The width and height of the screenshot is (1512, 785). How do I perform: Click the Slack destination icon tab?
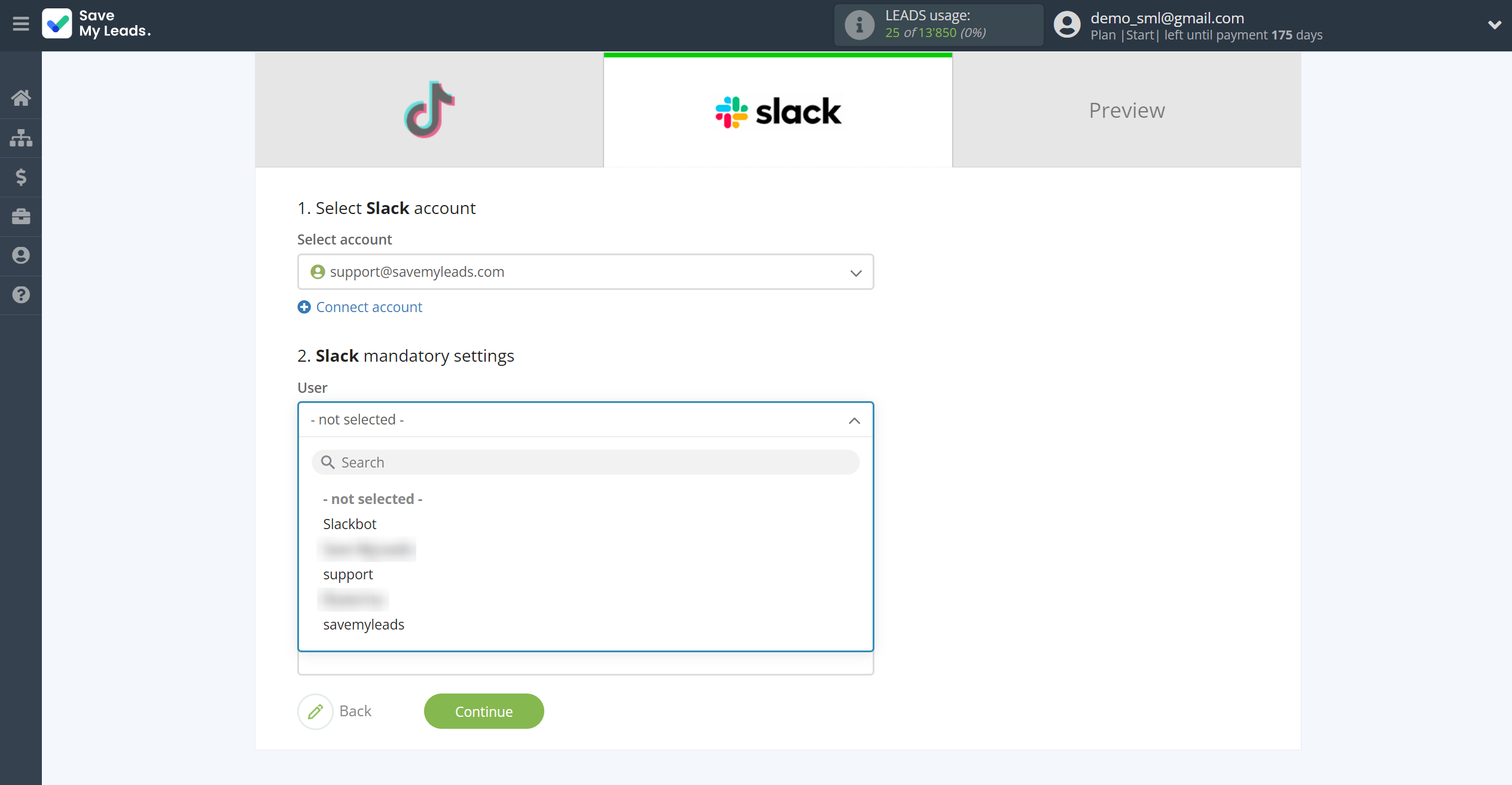click(x=778, y=110)
